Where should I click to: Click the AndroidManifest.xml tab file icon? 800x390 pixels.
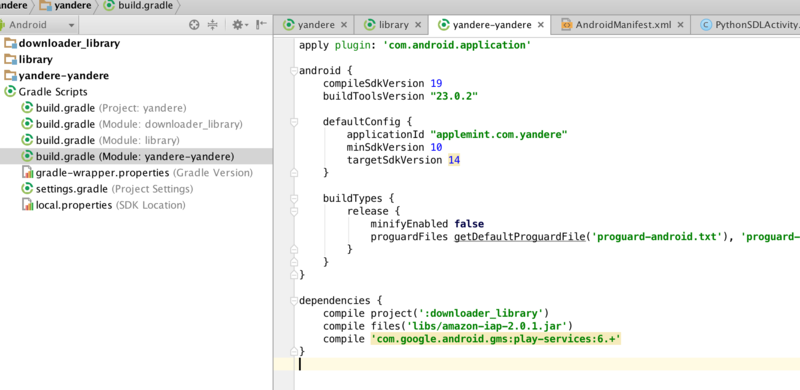(566, 25)
